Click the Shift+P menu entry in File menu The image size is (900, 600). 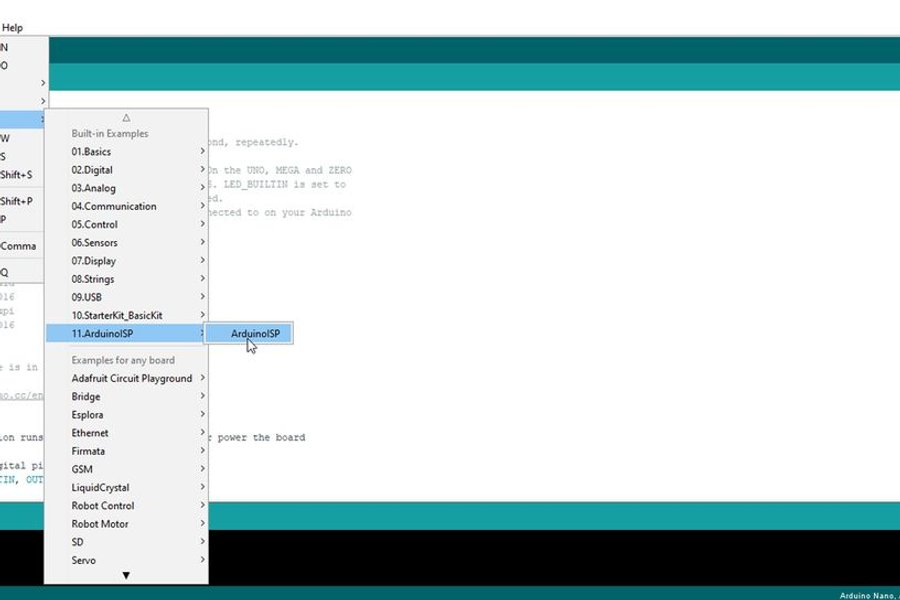[x=22, y=202]
